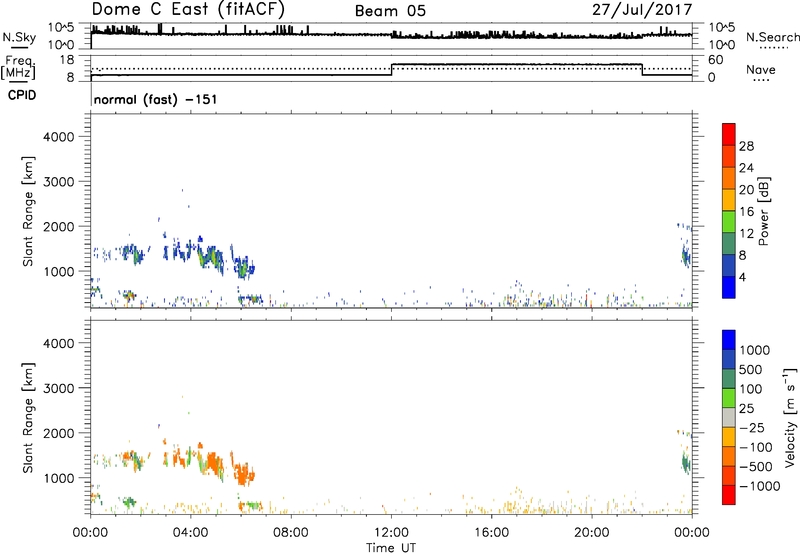Click the '-1000' label on velocity colorbar
This screenshot has height=554, width=800.
tap(759, 486)
